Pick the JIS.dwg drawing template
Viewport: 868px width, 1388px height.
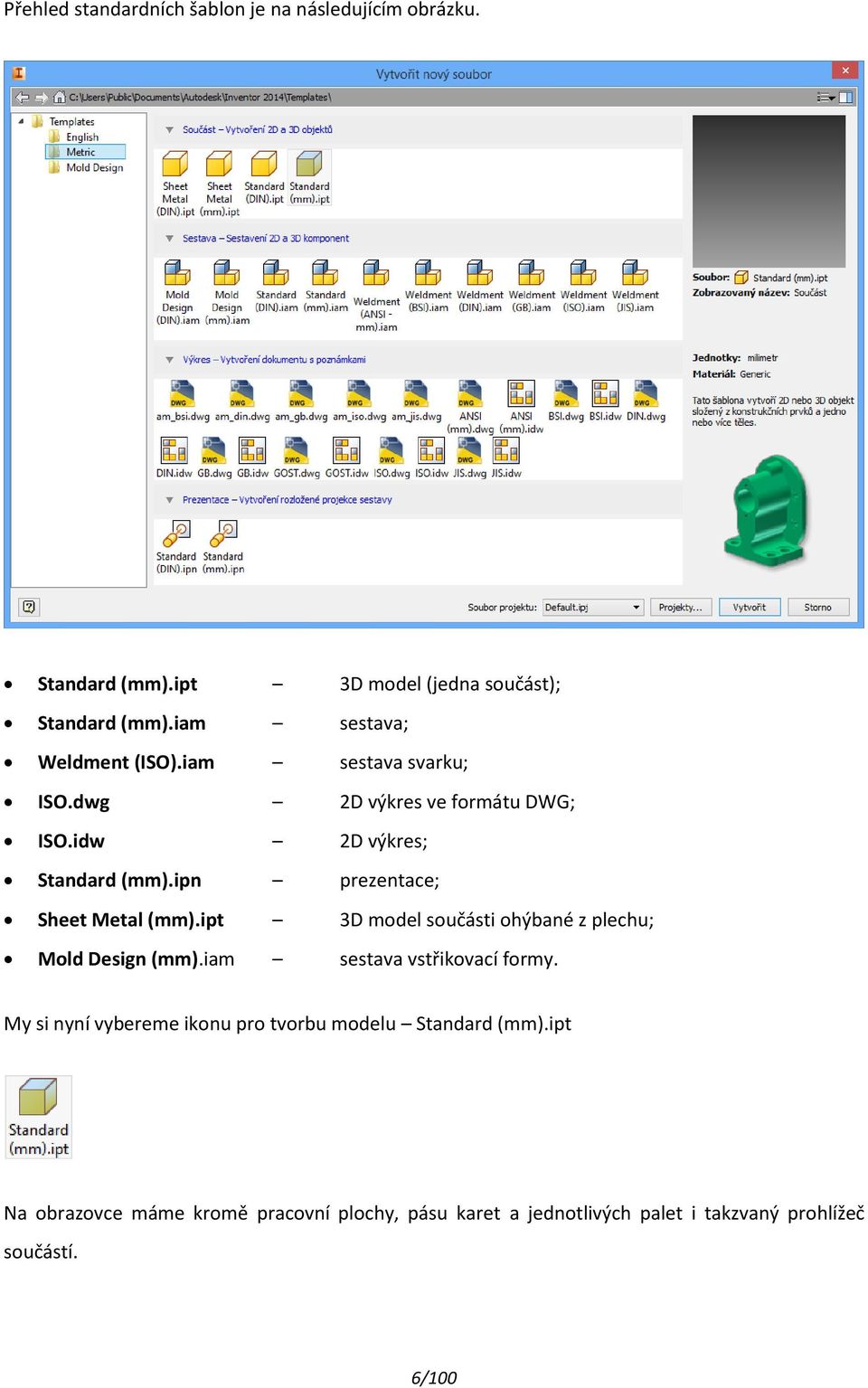[x=469, y=458]
